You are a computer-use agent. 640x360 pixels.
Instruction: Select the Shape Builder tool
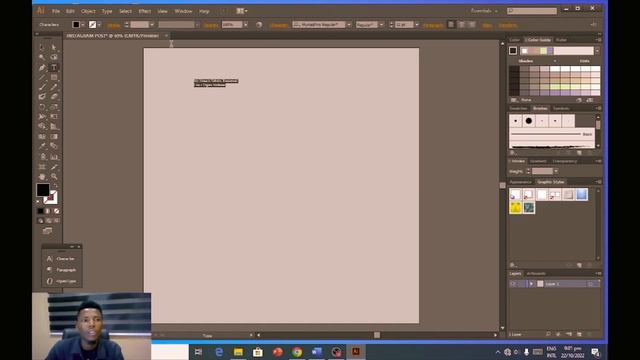pyautogui.click(x=42, y=127)
